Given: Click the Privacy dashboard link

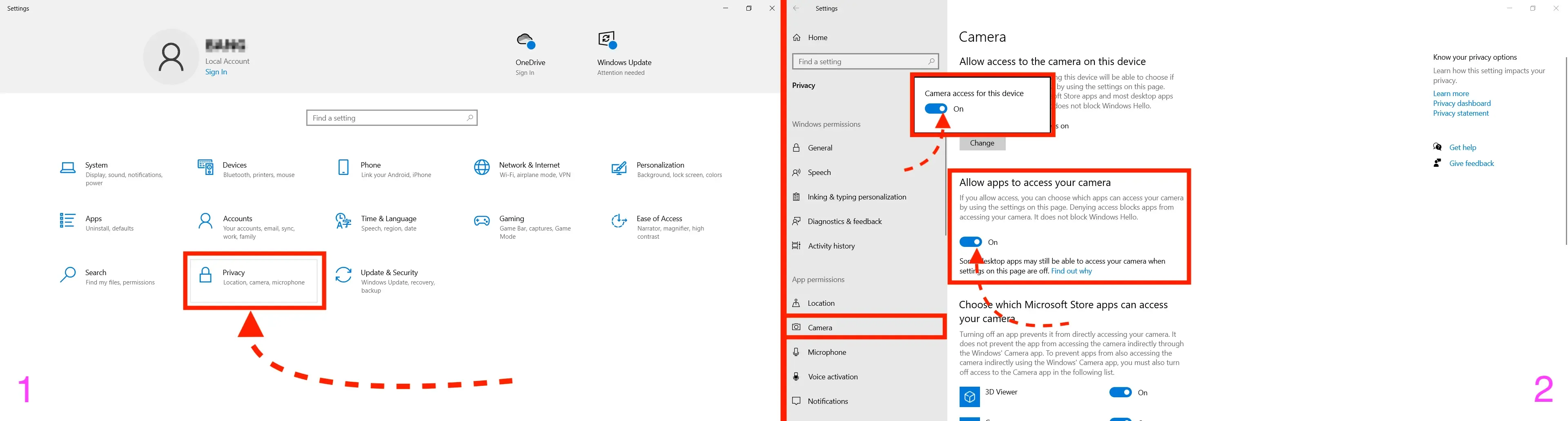Looking at the screenshot, I should click(x=1461, y=103).
